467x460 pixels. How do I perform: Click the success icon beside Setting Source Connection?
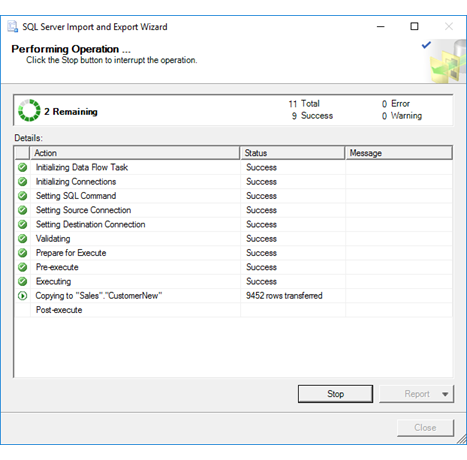point(22,210)
